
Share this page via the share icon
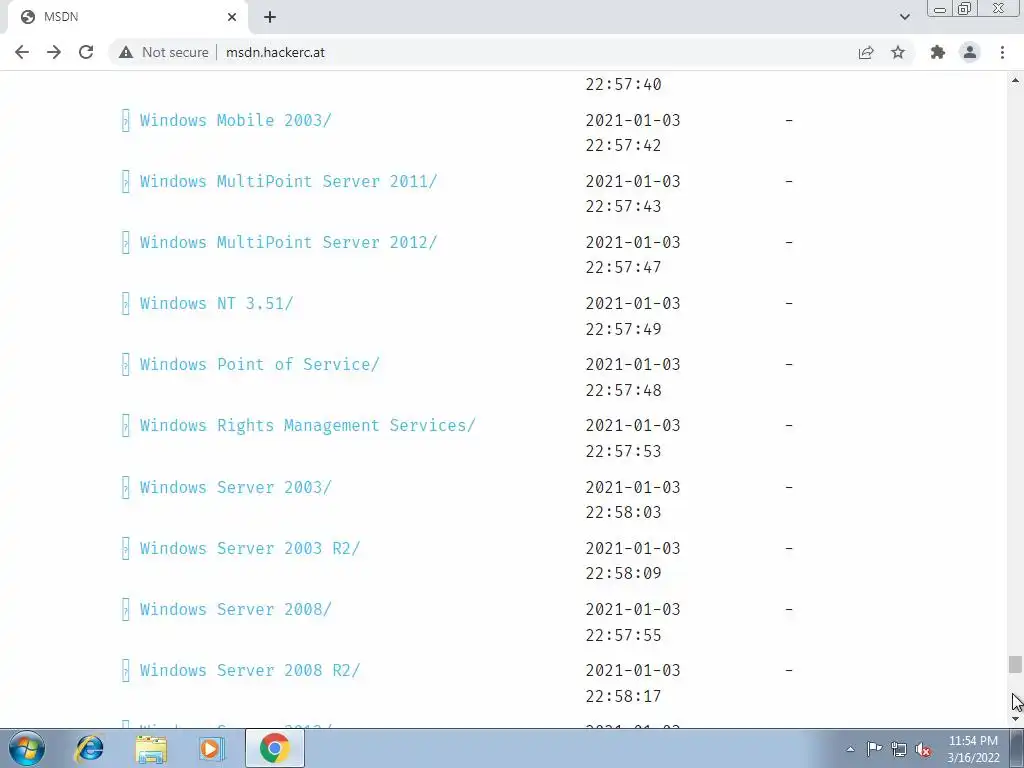(866, 52)
